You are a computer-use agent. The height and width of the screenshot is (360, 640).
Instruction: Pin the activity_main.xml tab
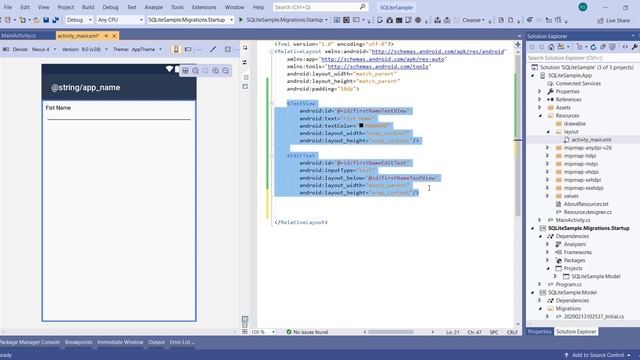(x=106, y=36)
